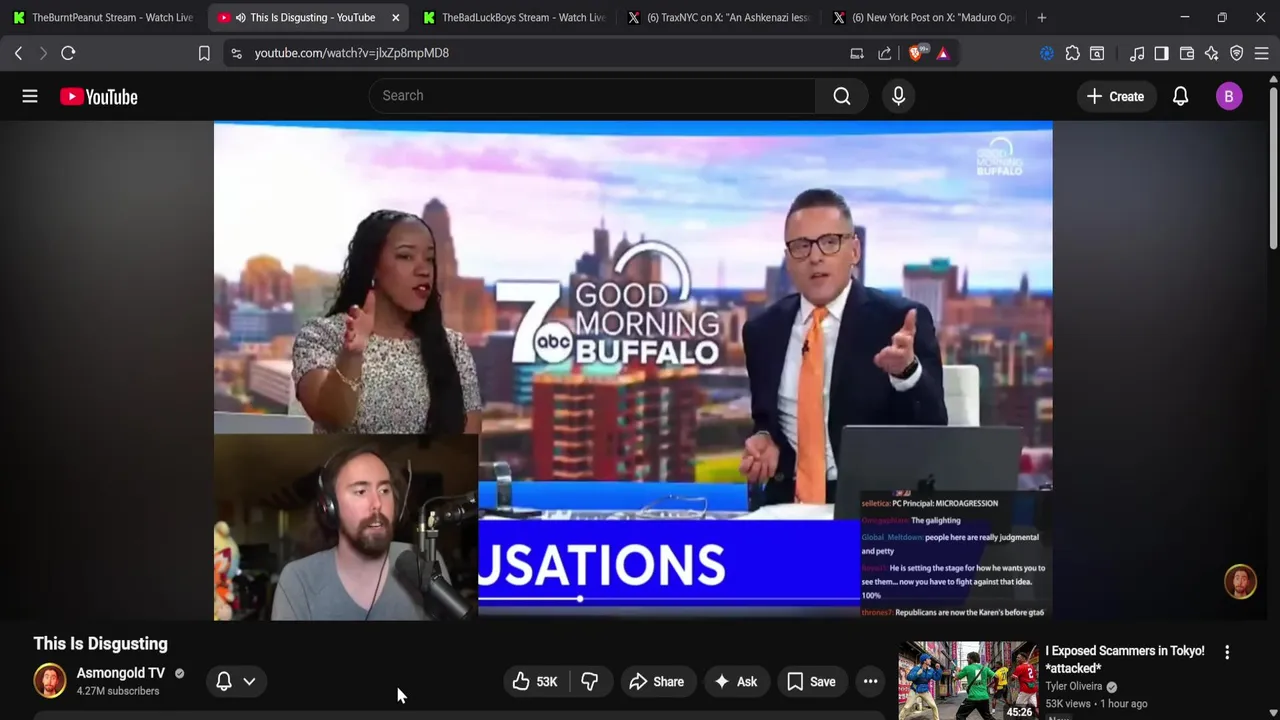The height and width of the screenshot is (720, 1280).
Task: Open the Brave Rewards triangle icon
Action: point(943,53)
